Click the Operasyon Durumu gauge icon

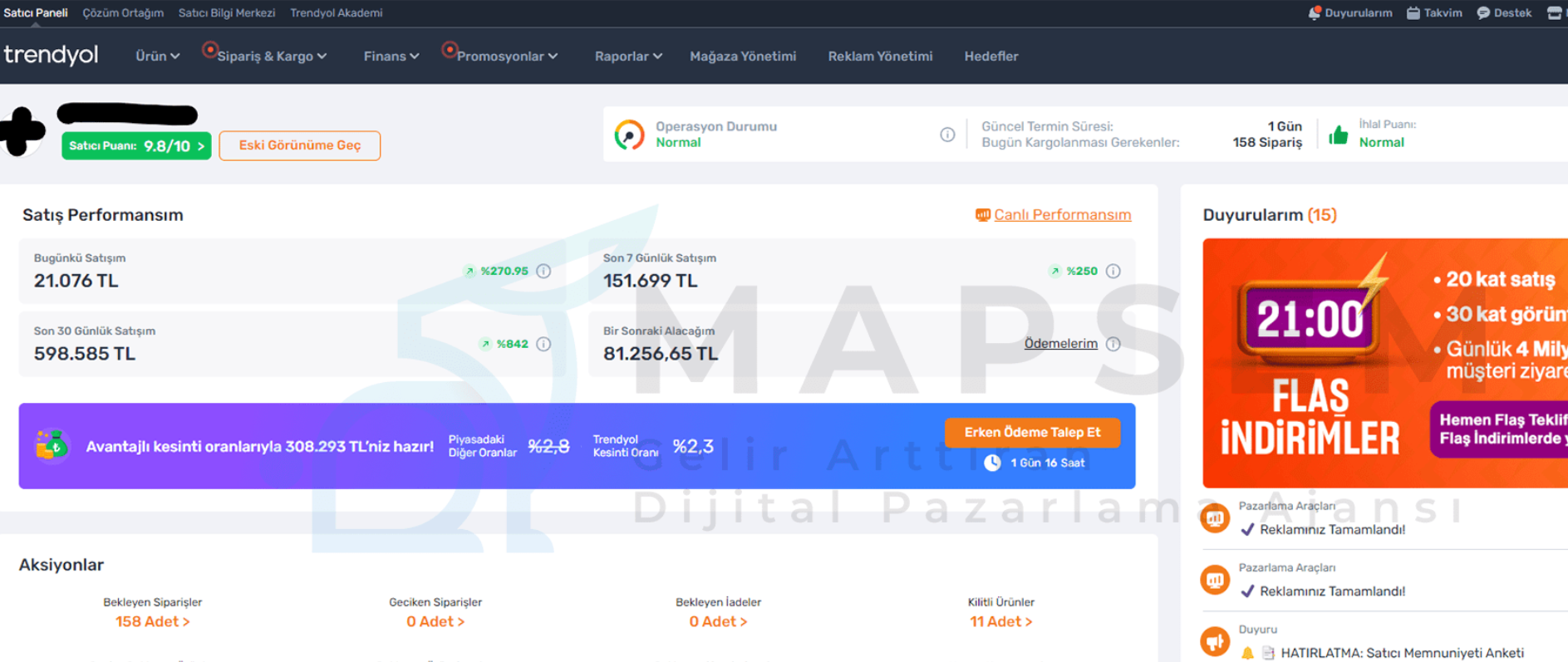629,135
